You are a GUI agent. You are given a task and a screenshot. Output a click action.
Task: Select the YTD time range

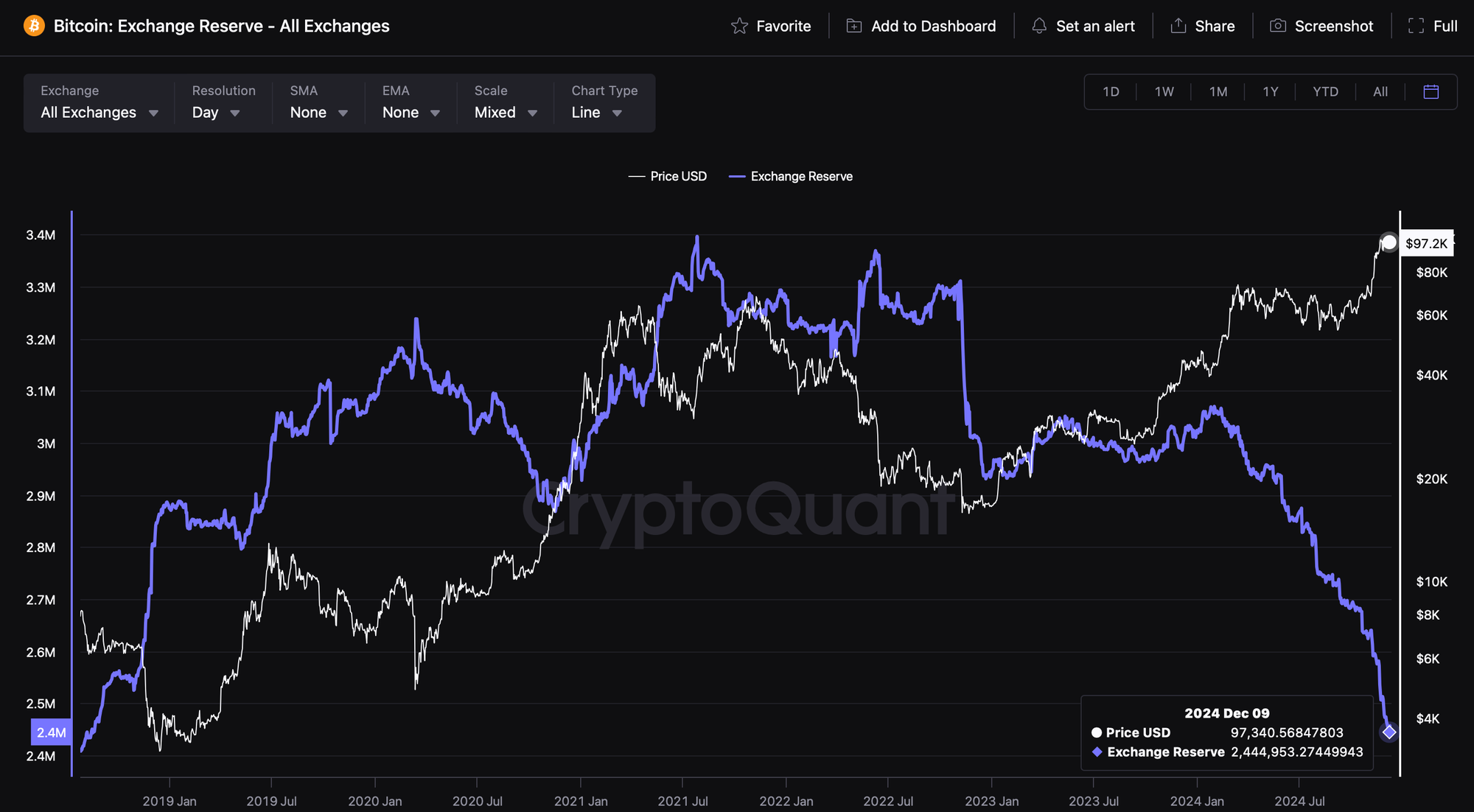point(1325,92)
